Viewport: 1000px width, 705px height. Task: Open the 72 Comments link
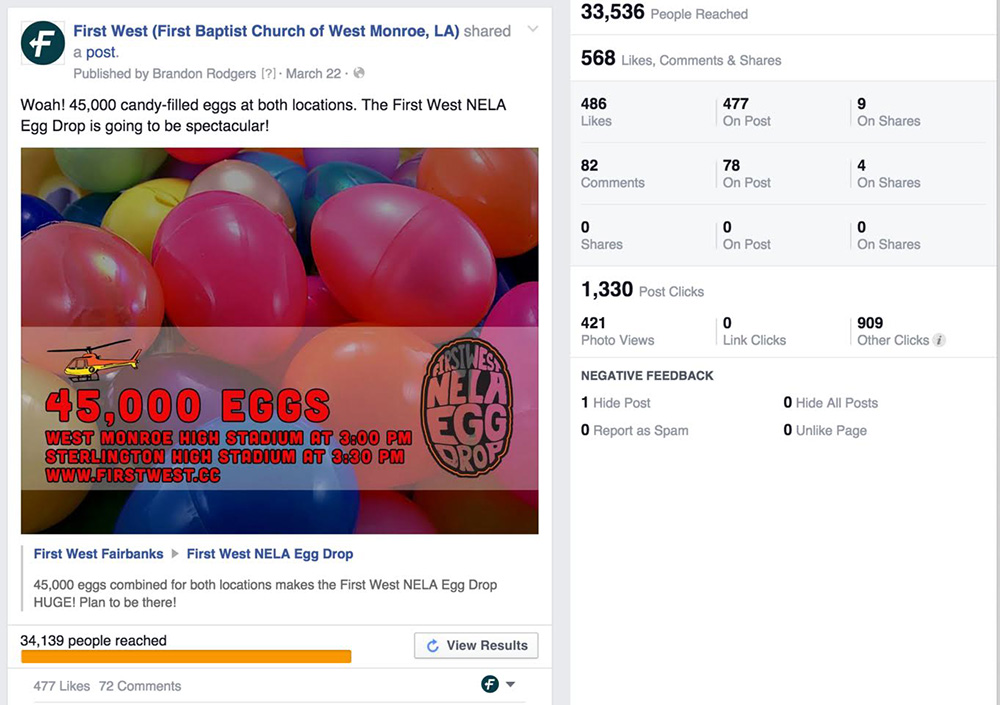point(140,686)
